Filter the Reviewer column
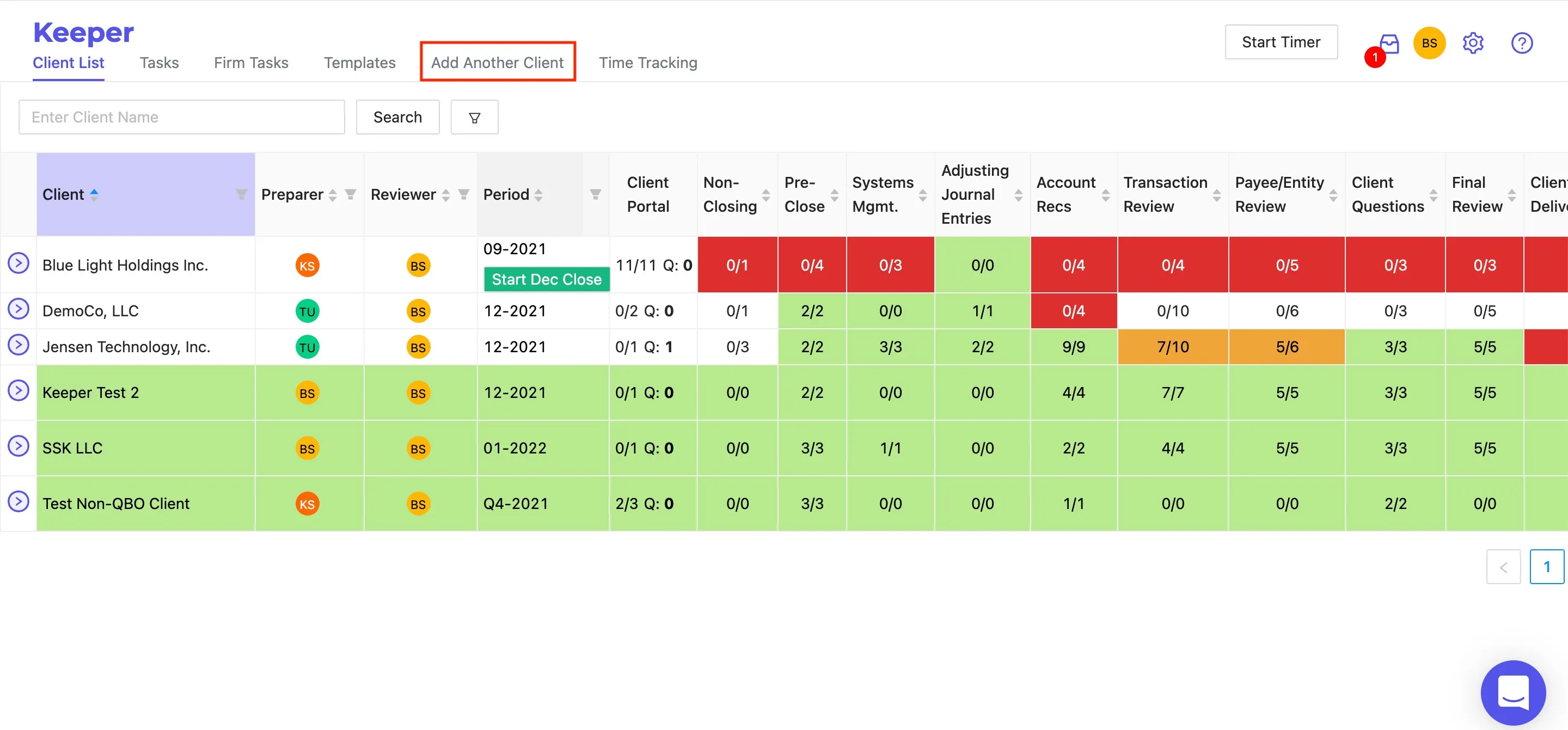Screen dimensions: 1568x730 [x=464, y=194]
